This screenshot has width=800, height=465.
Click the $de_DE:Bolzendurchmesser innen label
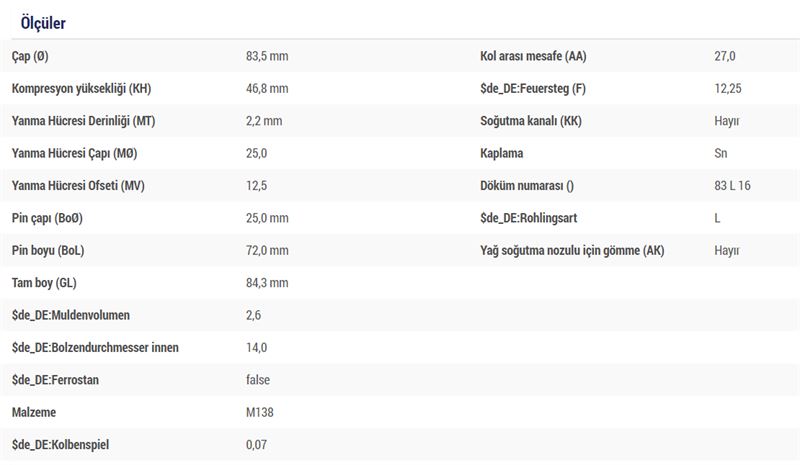[95, 348]
